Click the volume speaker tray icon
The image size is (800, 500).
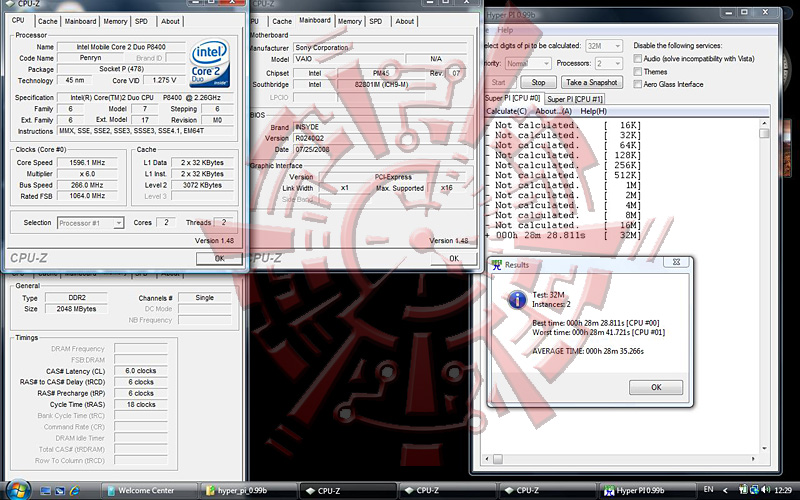point(766,490)
